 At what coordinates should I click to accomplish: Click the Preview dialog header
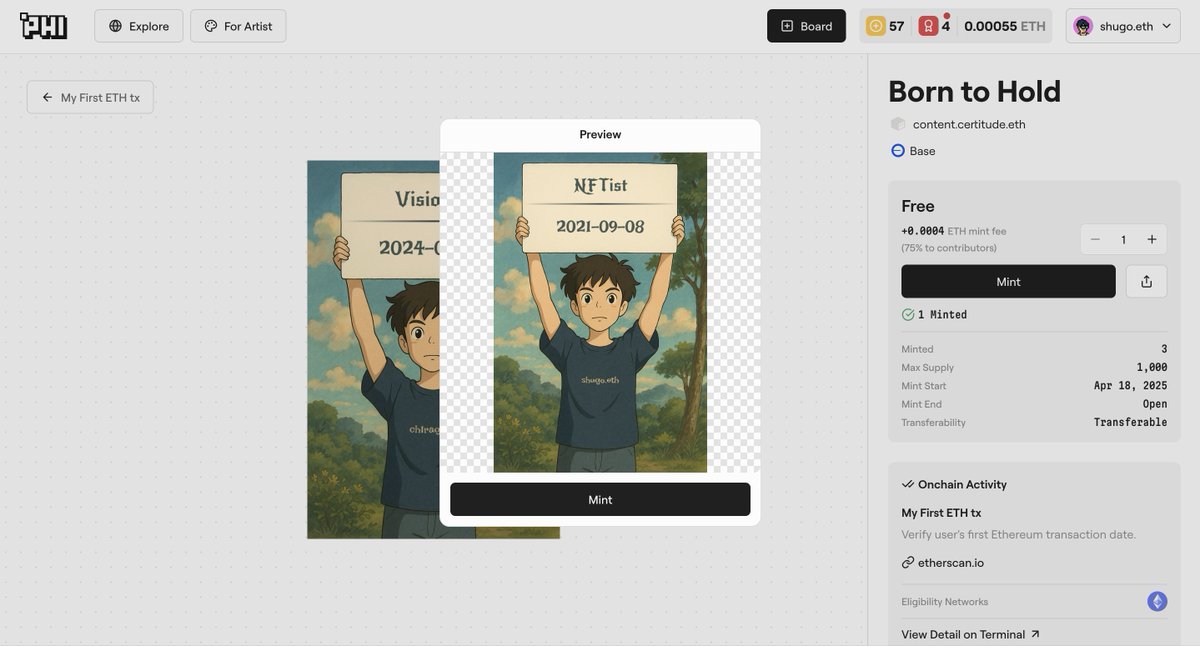(600, 134)
